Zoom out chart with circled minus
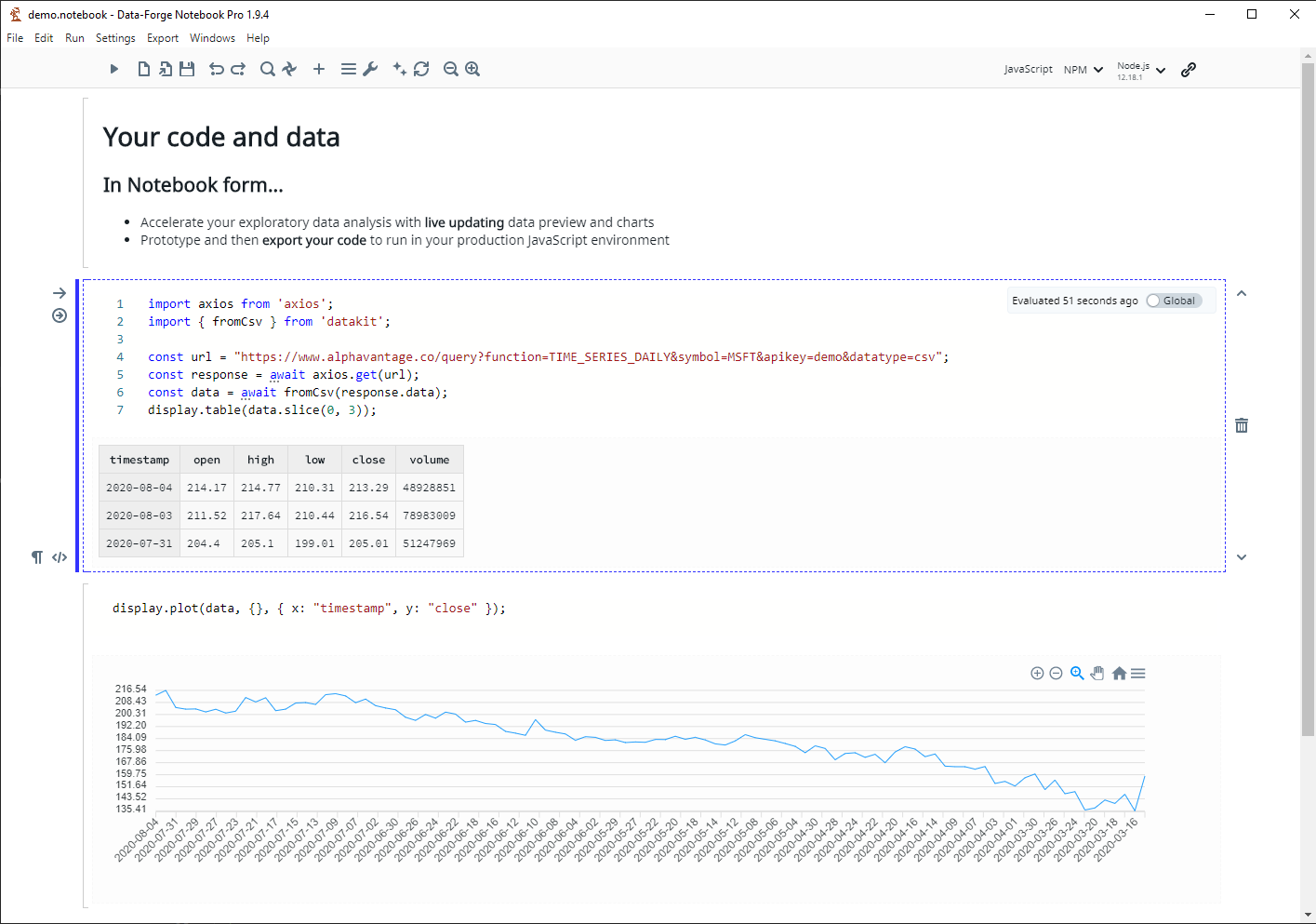This screenshot has height=924, width=1316. [x=1056, y=674]
